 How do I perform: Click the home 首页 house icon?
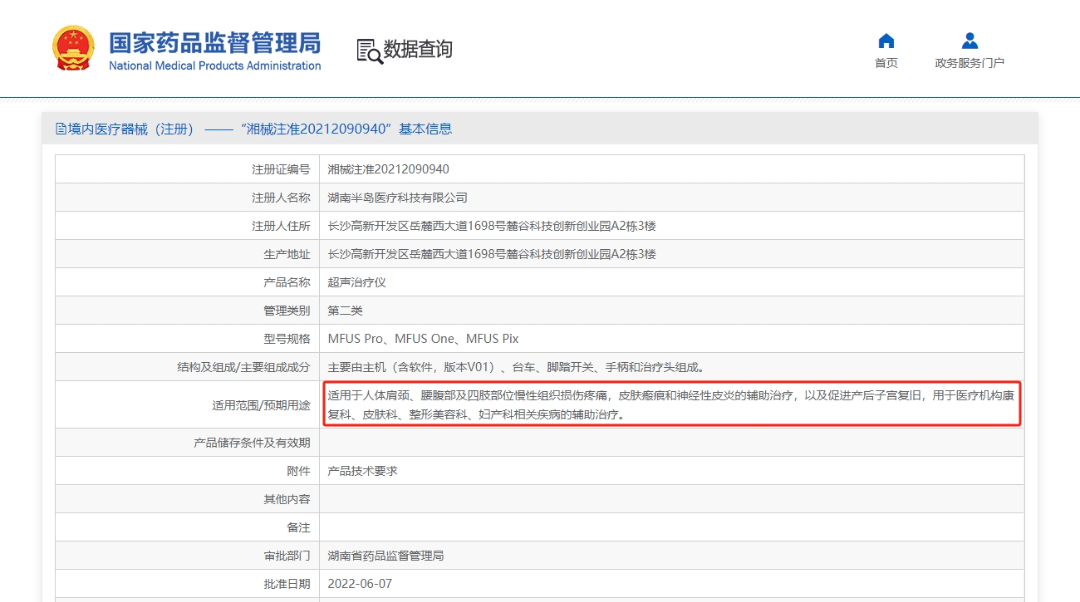click(x=886, y=41)
